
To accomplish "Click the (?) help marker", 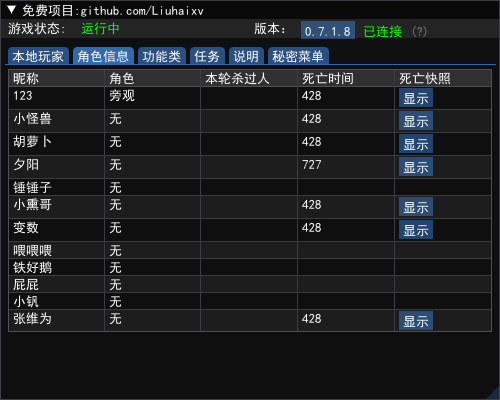I will [419, 31].
